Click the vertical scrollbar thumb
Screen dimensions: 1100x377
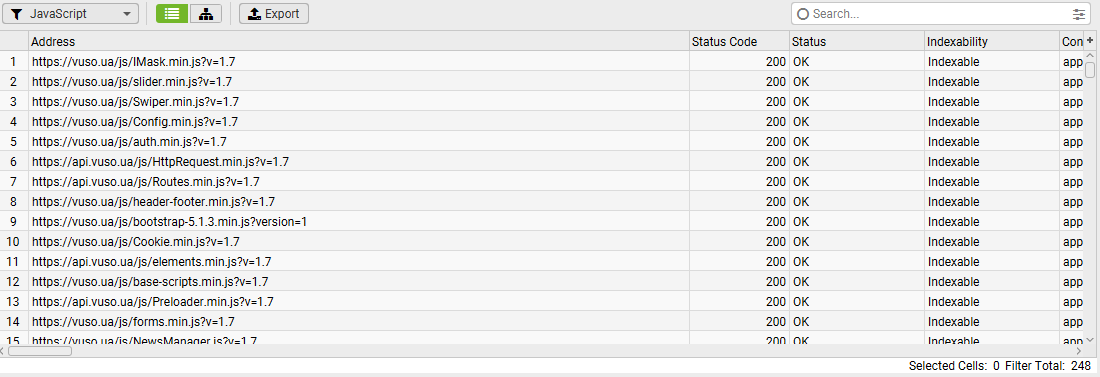1090,70
